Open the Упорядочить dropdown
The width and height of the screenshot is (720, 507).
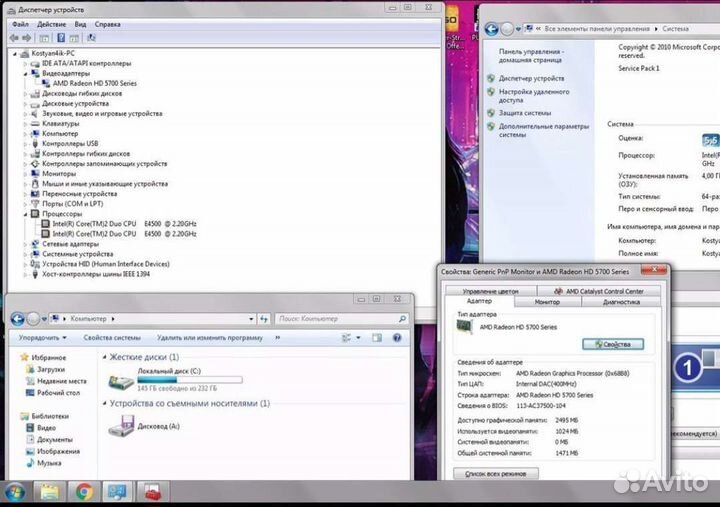[42, 338]
